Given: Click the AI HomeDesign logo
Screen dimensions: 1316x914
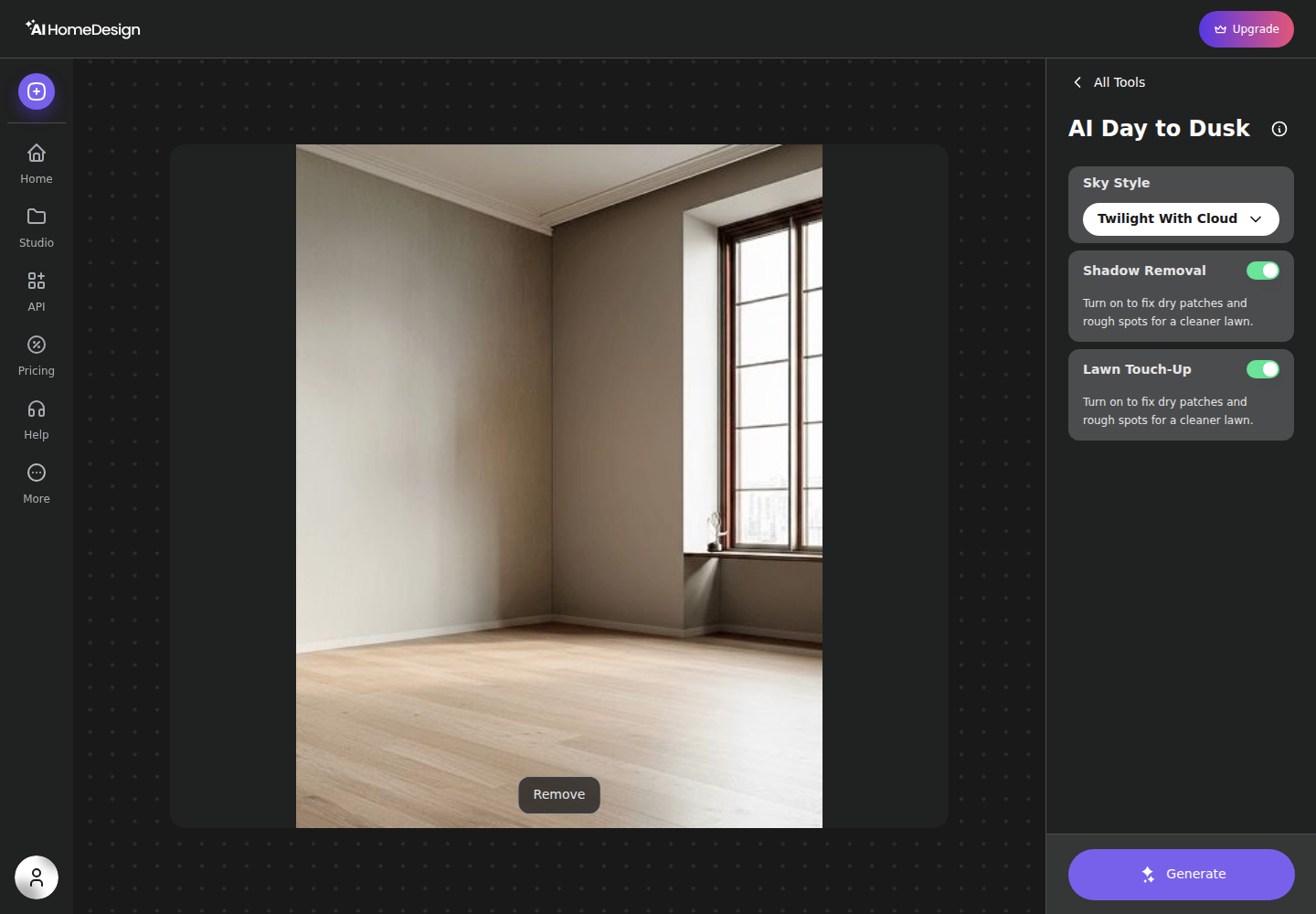Looking at the screenshot, I should click(x=83, y=29).
